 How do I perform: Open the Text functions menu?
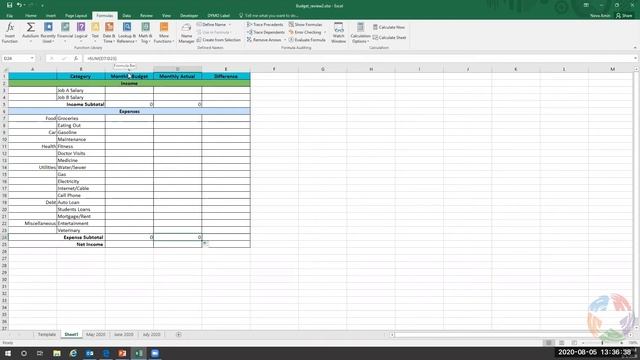click(x=95, y=33)
